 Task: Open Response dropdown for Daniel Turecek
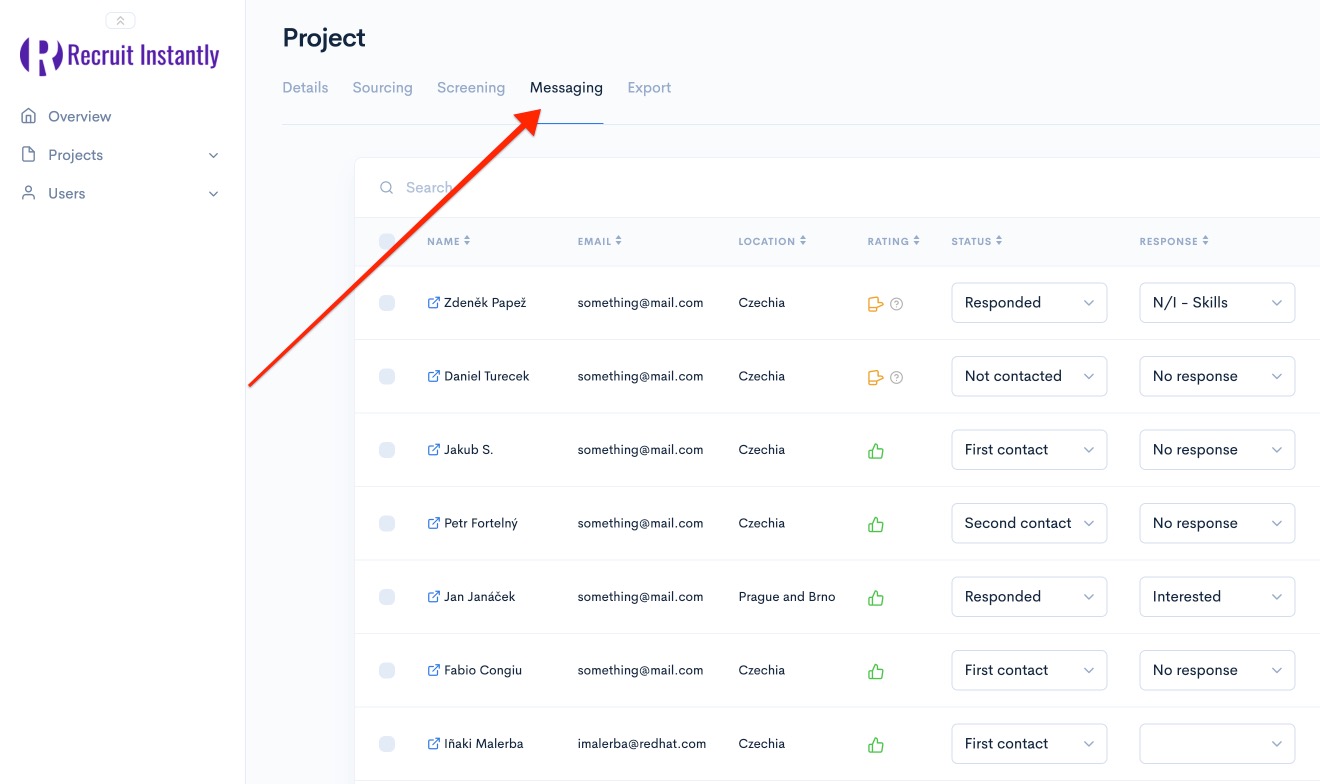pyautogui.click(x=1217, y=376)
